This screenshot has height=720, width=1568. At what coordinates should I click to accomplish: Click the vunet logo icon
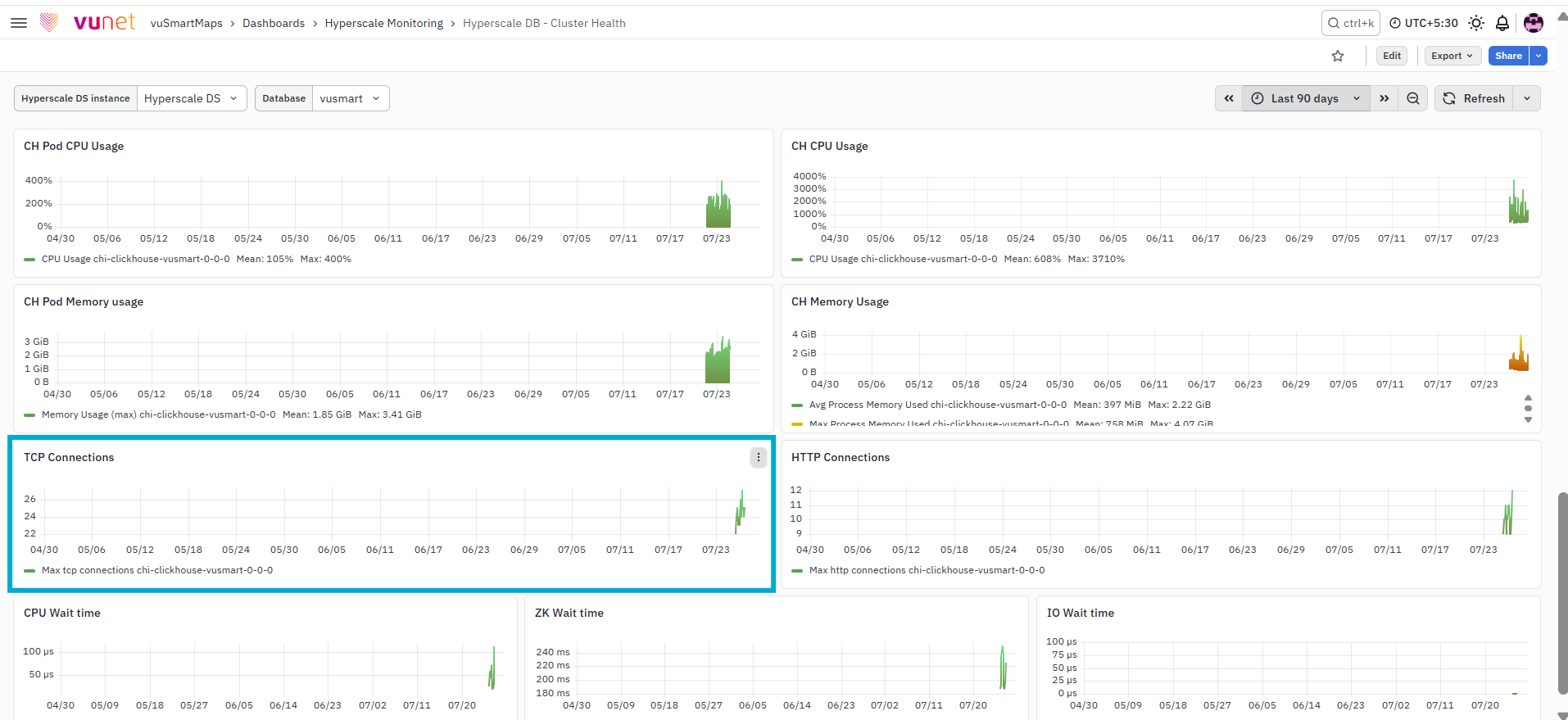pos(50,23)
